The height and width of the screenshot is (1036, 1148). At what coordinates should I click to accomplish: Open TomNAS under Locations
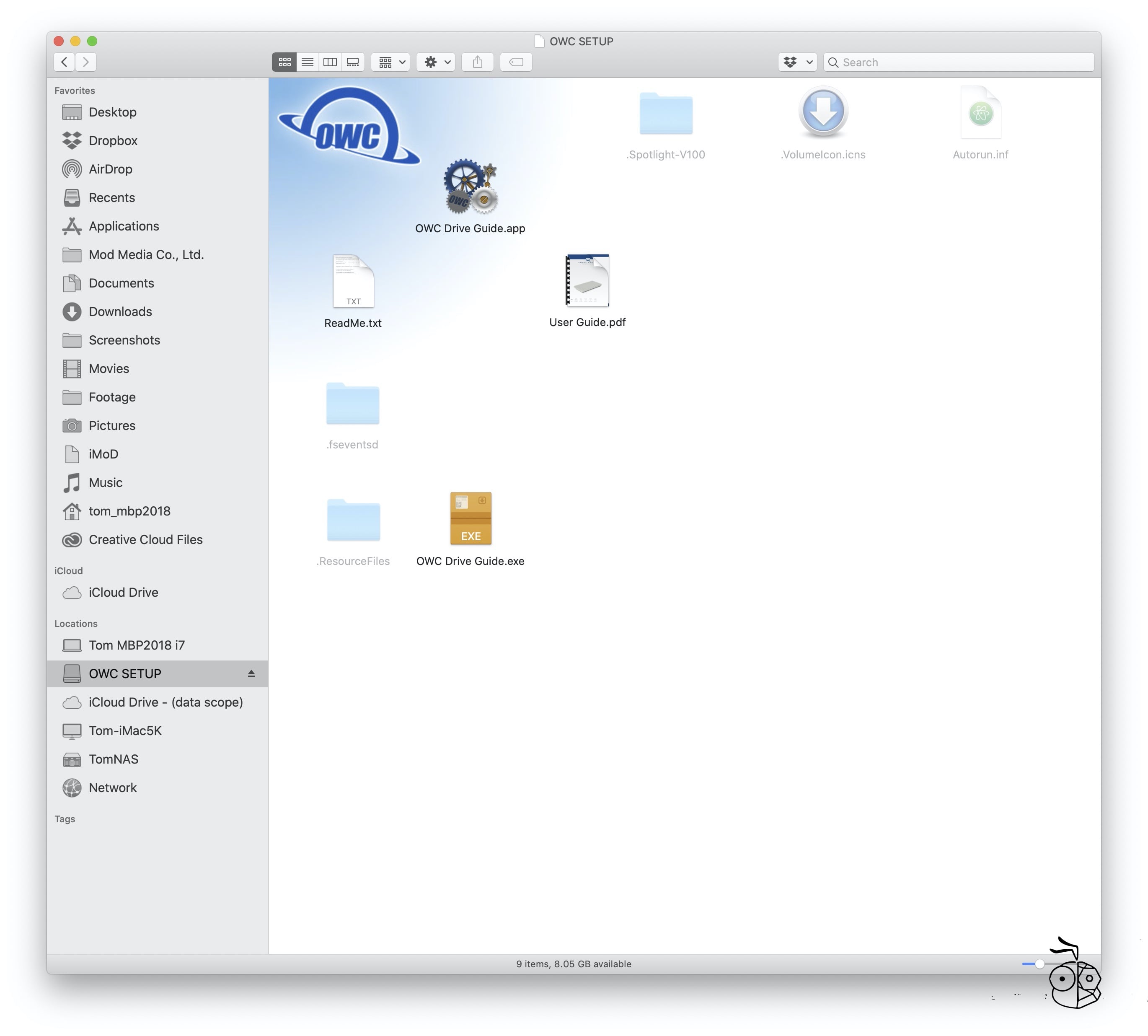pyautogui.click(x=113, y=759)
